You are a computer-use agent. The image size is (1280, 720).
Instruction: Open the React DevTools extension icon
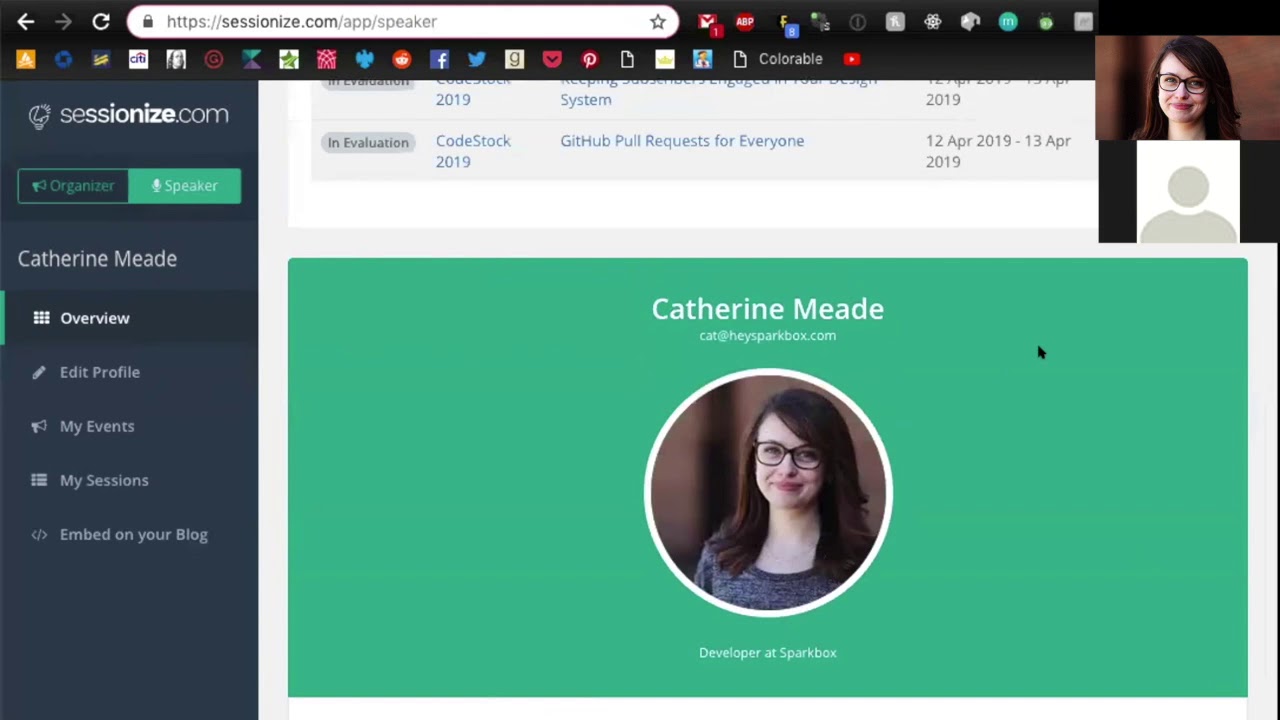[x=932, y=22]
